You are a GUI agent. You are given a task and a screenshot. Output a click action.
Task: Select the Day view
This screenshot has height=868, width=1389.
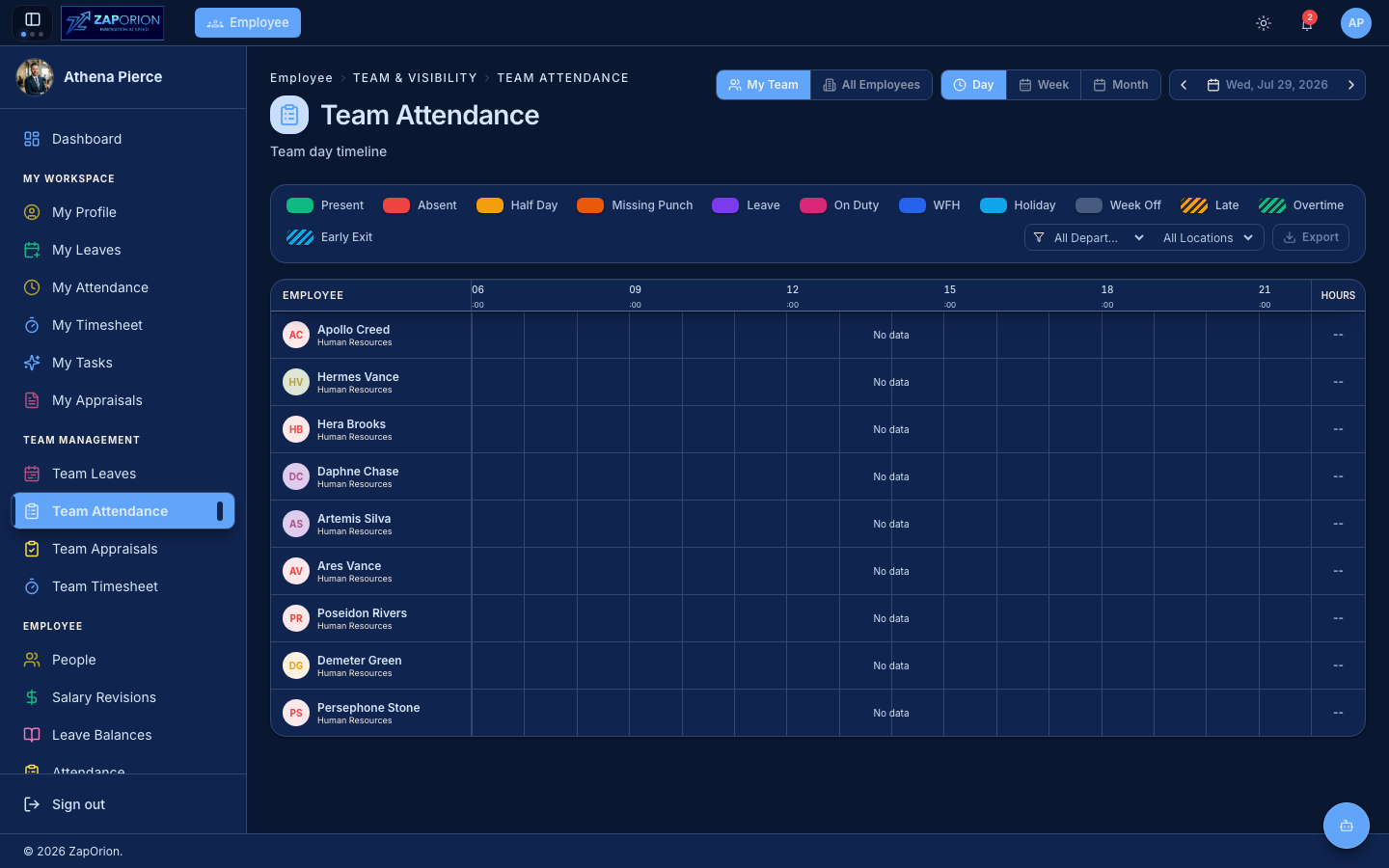pos(973,85)
